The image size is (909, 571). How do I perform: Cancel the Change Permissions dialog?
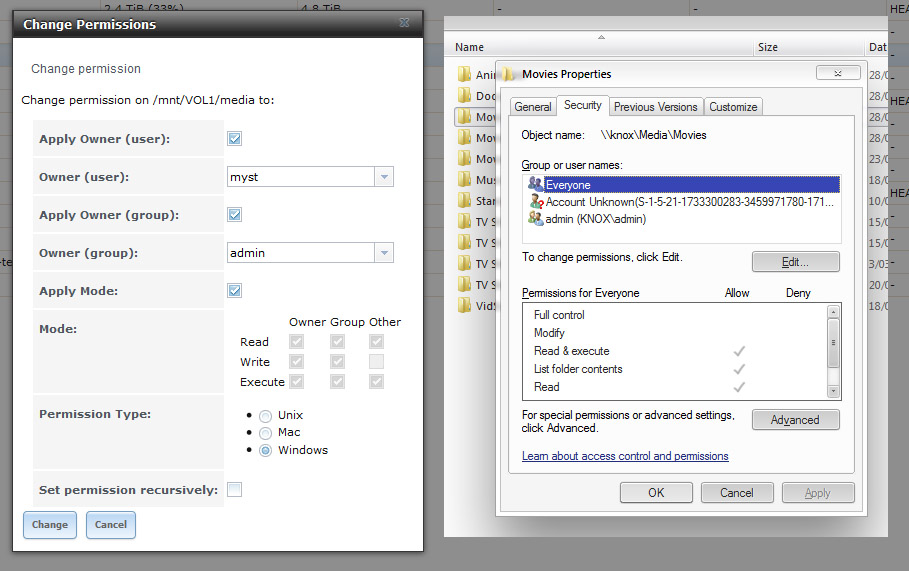111,525
